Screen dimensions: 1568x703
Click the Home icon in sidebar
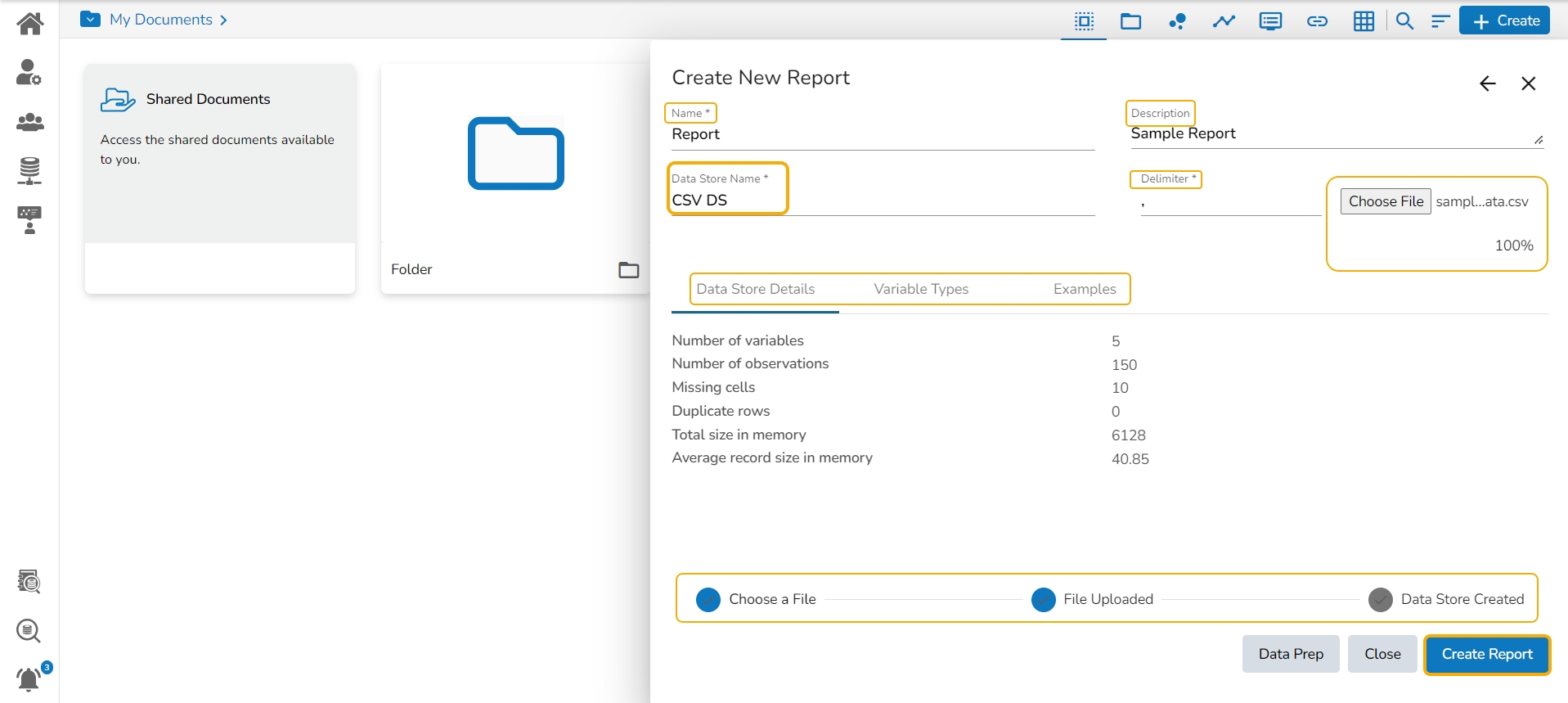pos(30,23)
